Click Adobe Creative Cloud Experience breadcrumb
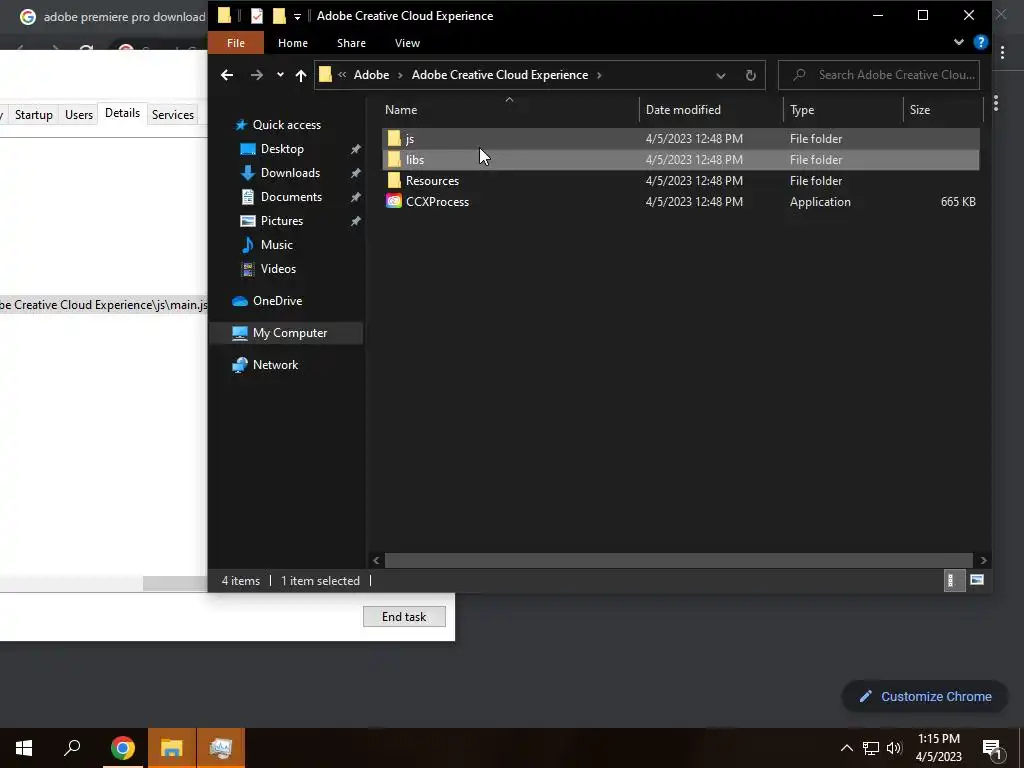This screenshot has width=1024, height=768. (500, 75)
